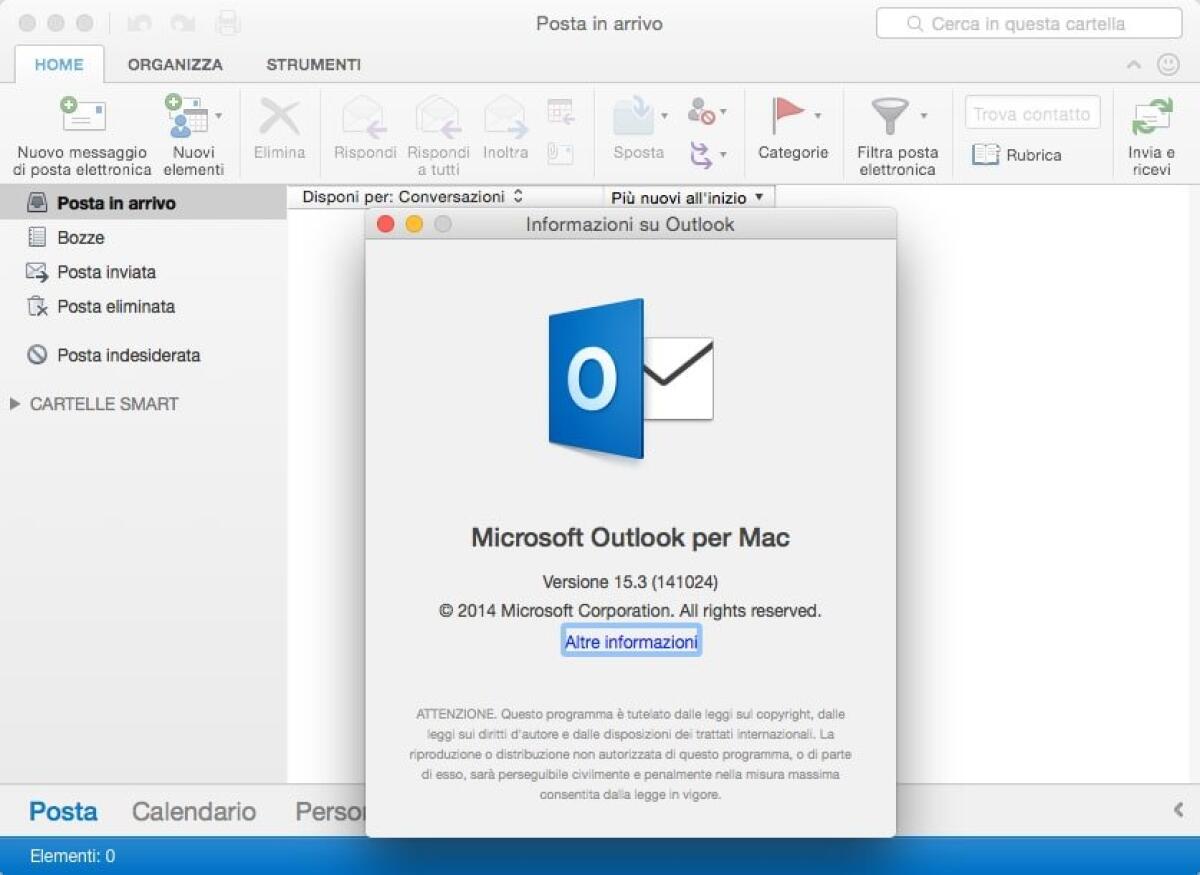Open the STRUMENTI ribbon tab
This screenshot has height=875, width=1200.
point(313,64)
